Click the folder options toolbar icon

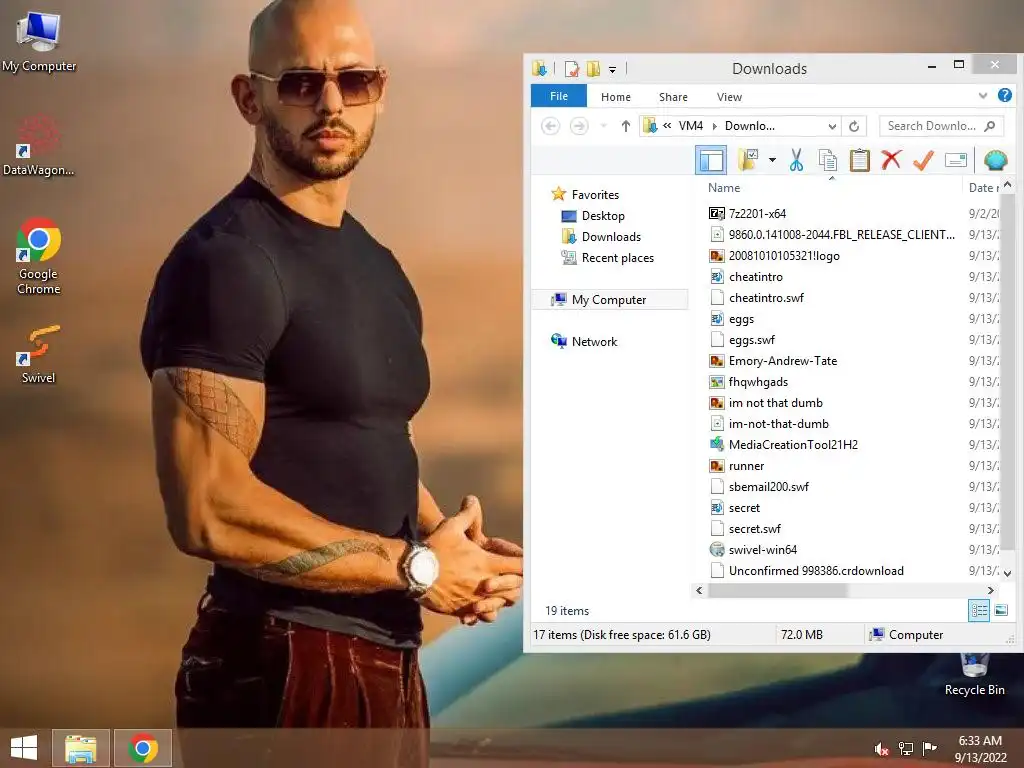(748, 159)
